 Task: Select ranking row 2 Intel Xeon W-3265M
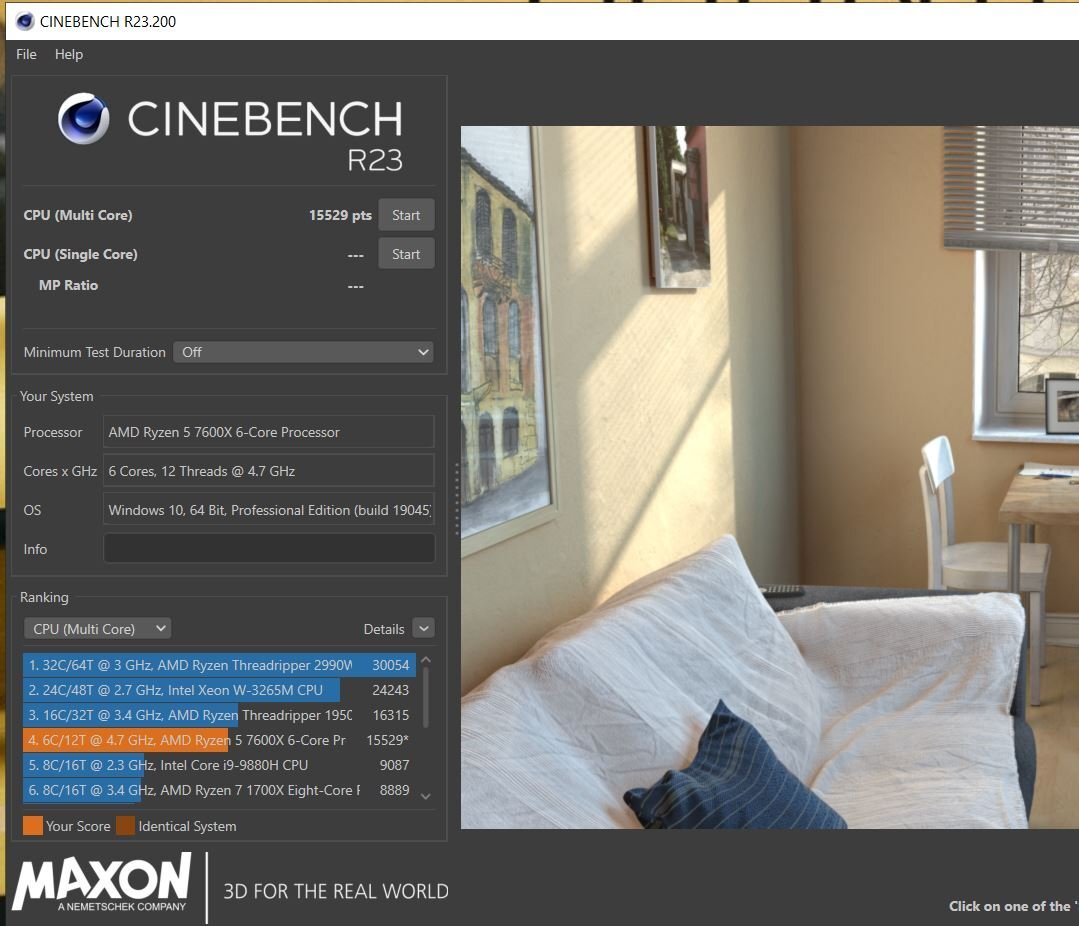click(x=219, y=690)
